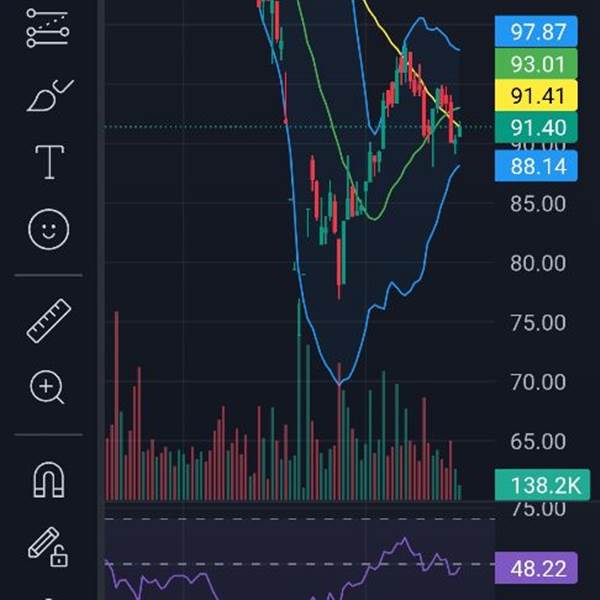Image resolution: width=600 pixels, height=600 pixels.
Task: Click the 70.00 price scale label
Action: 538,382
